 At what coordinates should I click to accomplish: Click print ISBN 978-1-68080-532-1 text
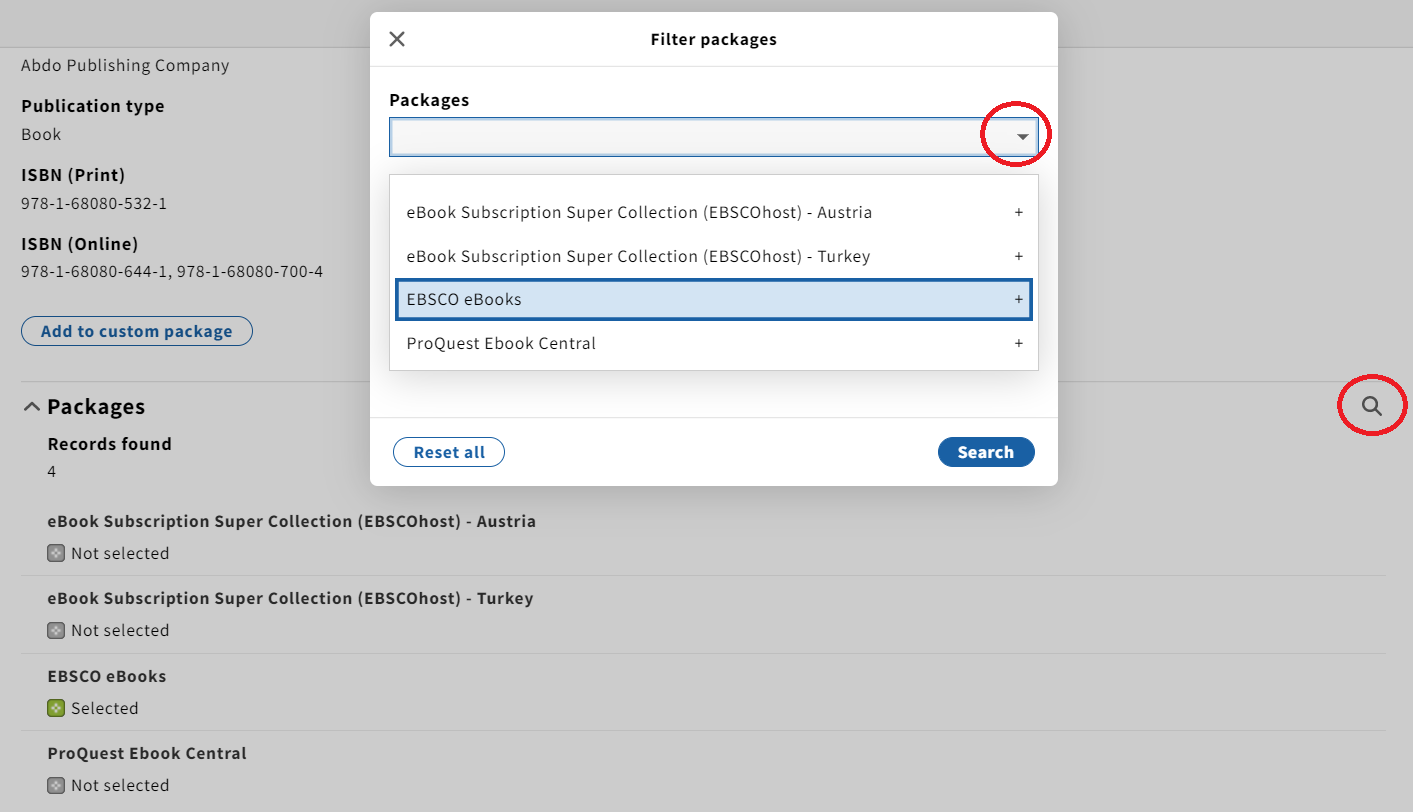[x=94, y=203]
